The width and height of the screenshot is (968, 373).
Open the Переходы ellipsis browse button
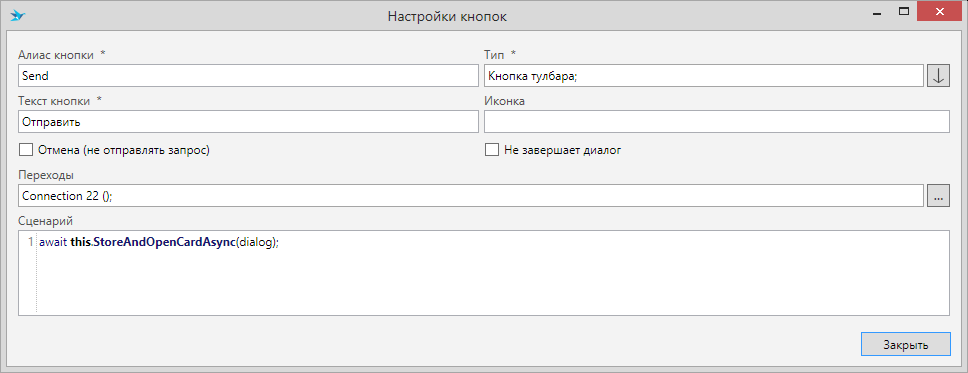point(938,196)
